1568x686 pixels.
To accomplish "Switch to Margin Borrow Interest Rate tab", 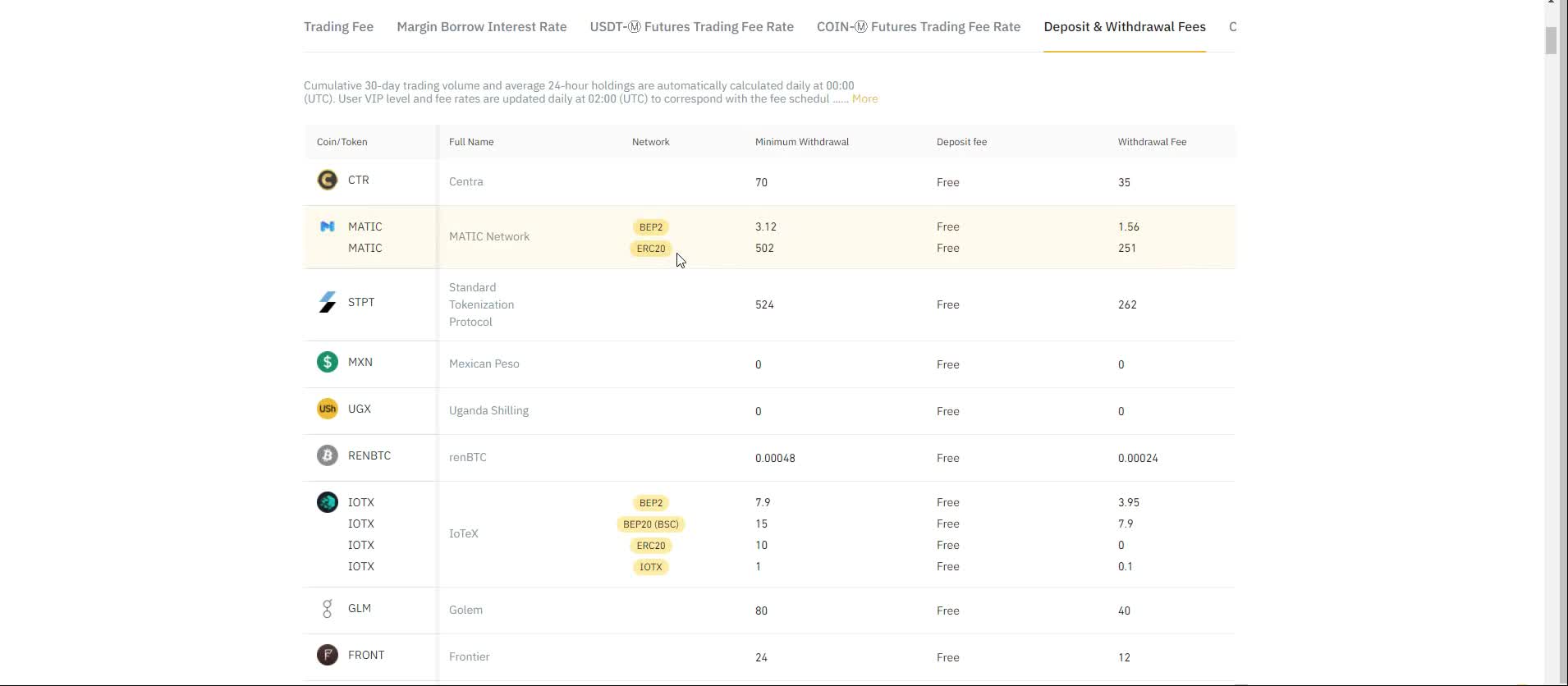I will tap(481, 26).
